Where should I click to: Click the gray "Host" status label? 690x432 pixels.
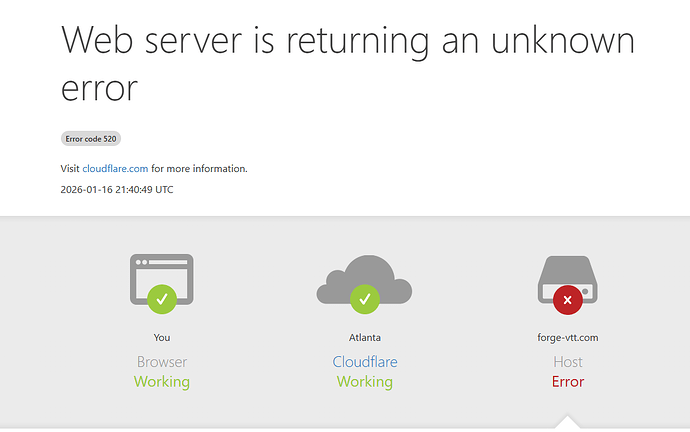point(568,362)
